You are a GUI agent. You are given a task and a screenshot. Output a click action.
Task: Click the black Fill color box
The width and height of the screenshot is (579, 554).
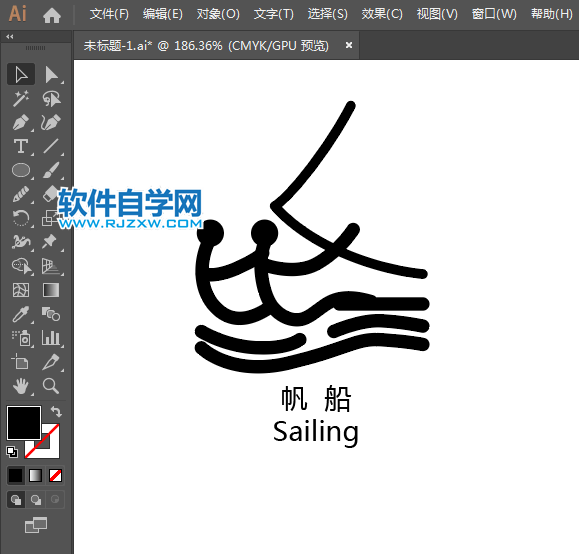(x=24, y=423)
